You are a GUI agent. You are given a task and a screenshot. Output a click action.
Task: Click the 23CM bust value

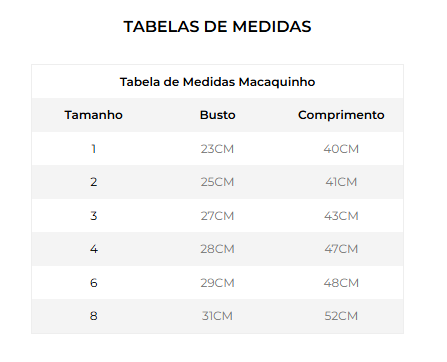[217, 149]
